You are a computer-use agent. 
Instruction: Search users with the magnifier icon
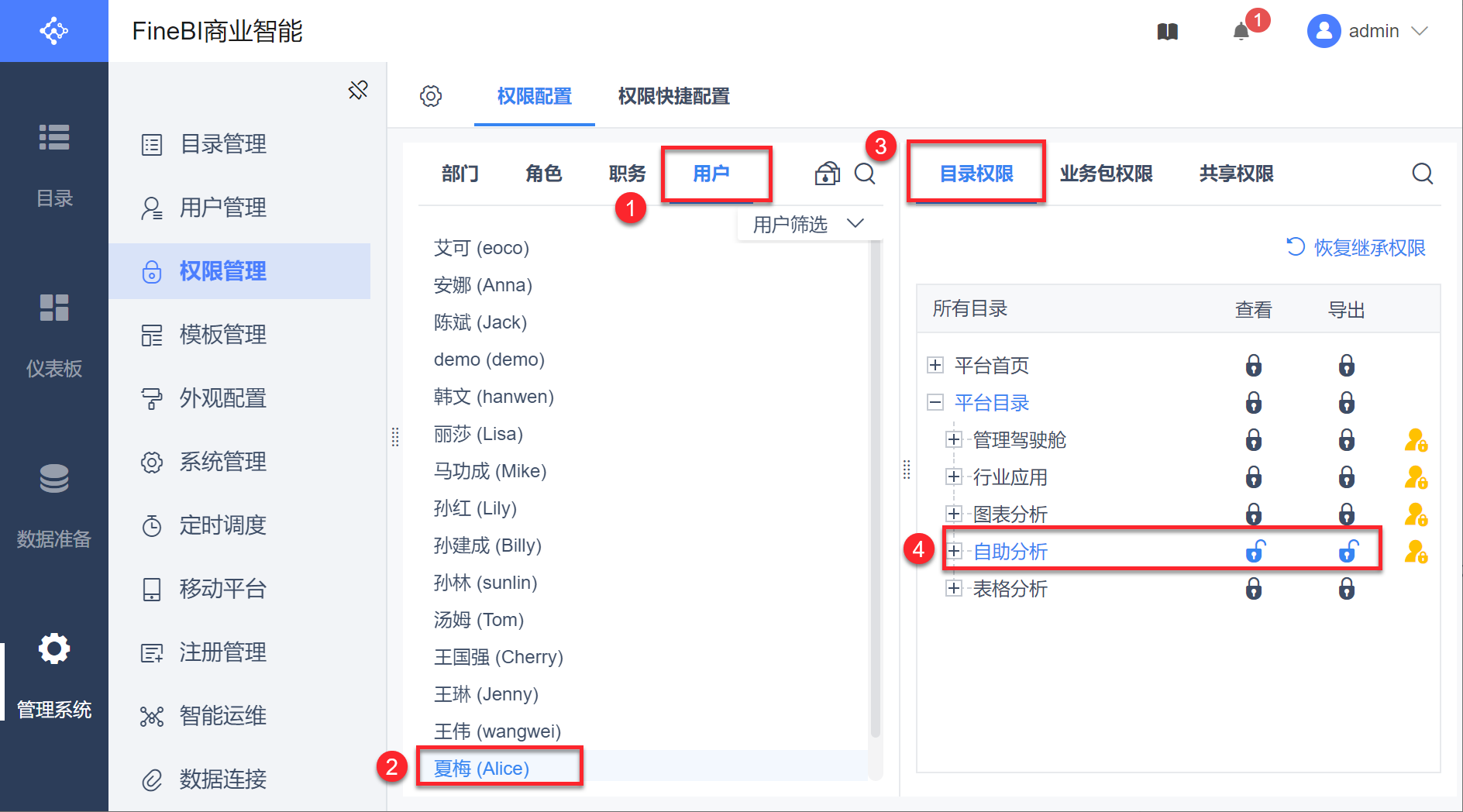click(865, 174)
